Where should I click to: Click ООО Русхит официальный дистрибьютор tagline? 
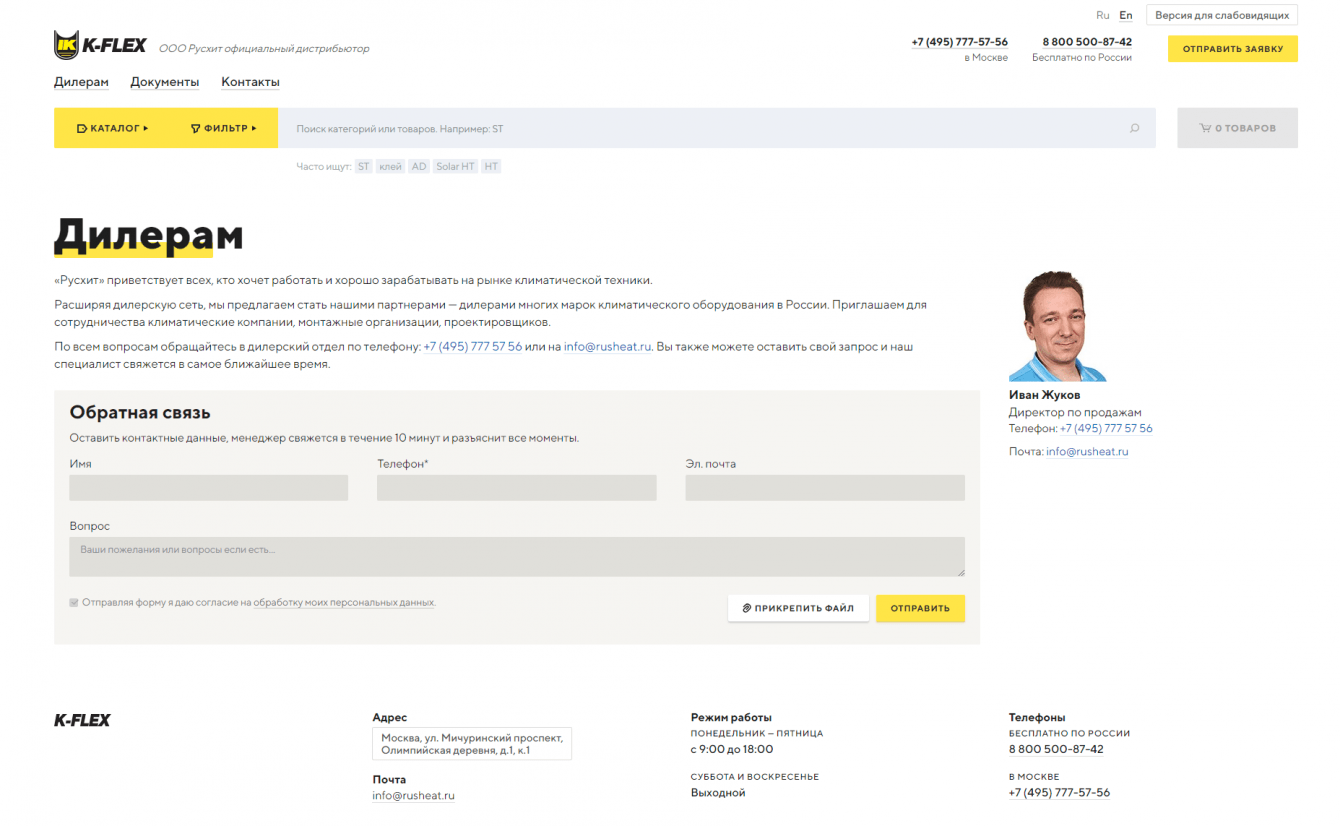click(x=264, y=49)
